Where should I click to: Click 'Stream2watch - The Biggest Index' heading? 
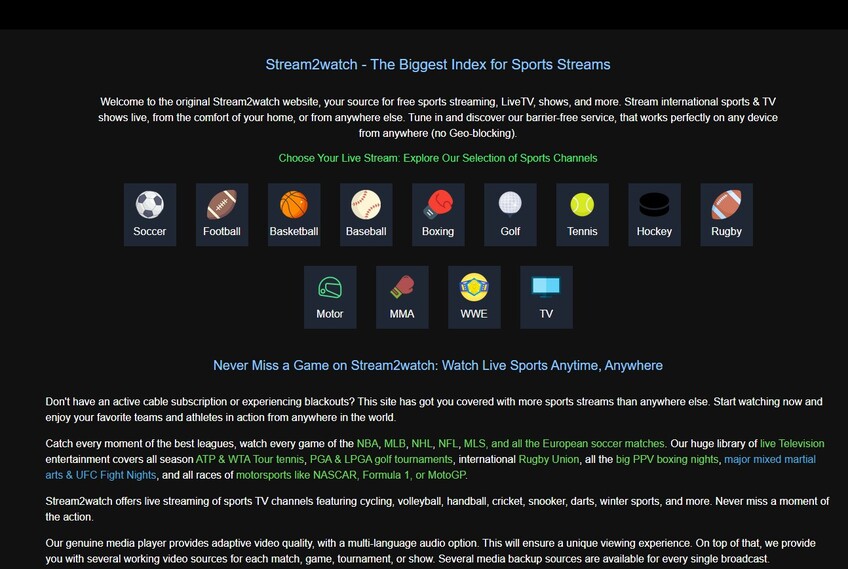pos(438,65)
